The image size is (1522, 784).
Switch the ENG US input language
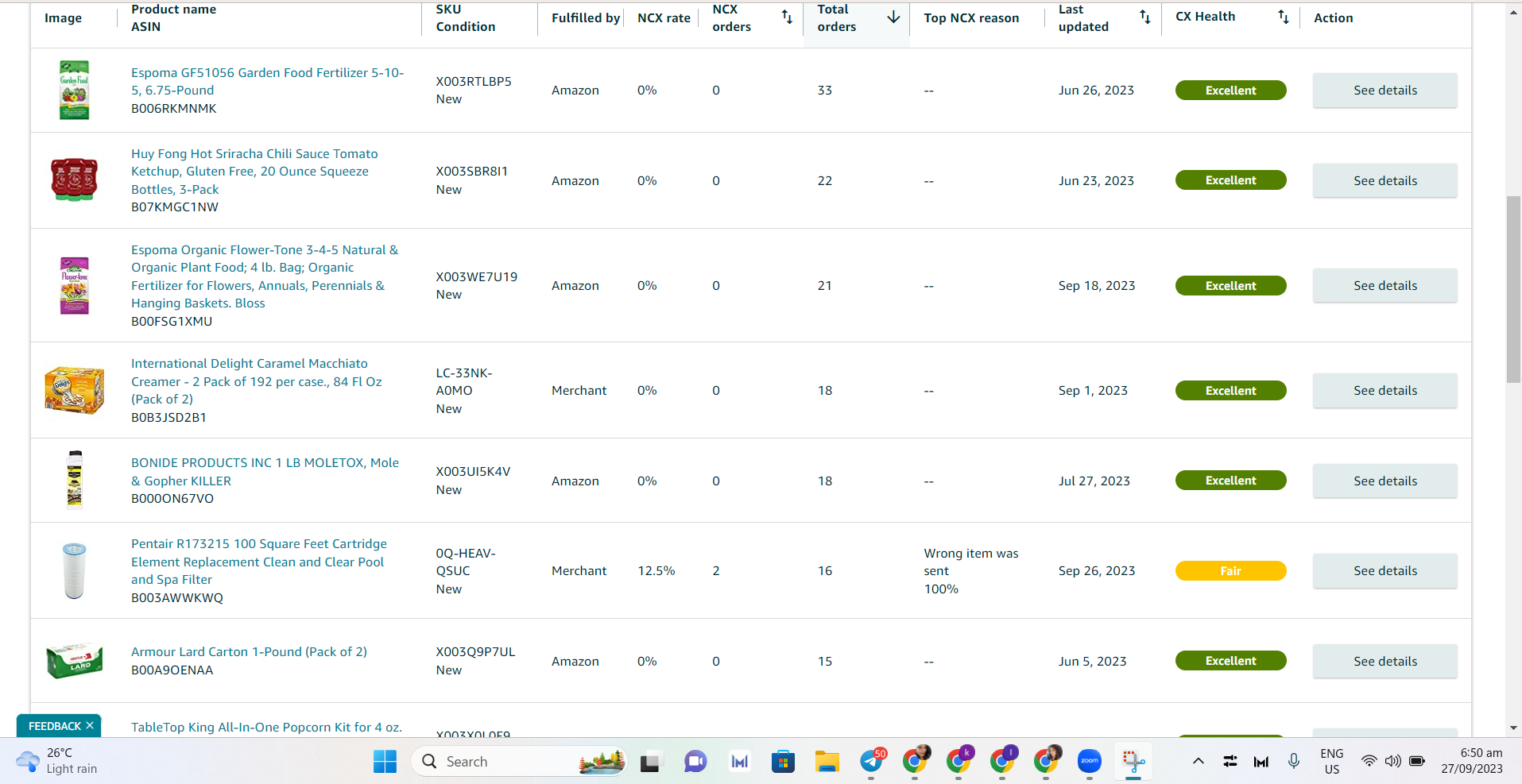click(x=1332, y=761)
